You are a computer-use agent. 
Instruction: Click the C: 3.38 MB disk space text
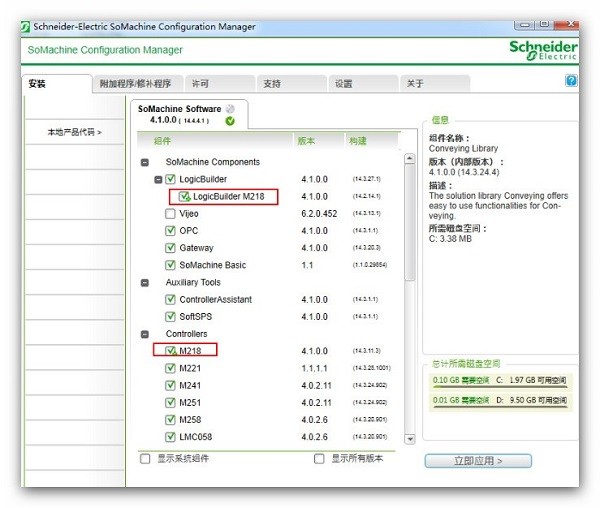[x=450, y=239]
